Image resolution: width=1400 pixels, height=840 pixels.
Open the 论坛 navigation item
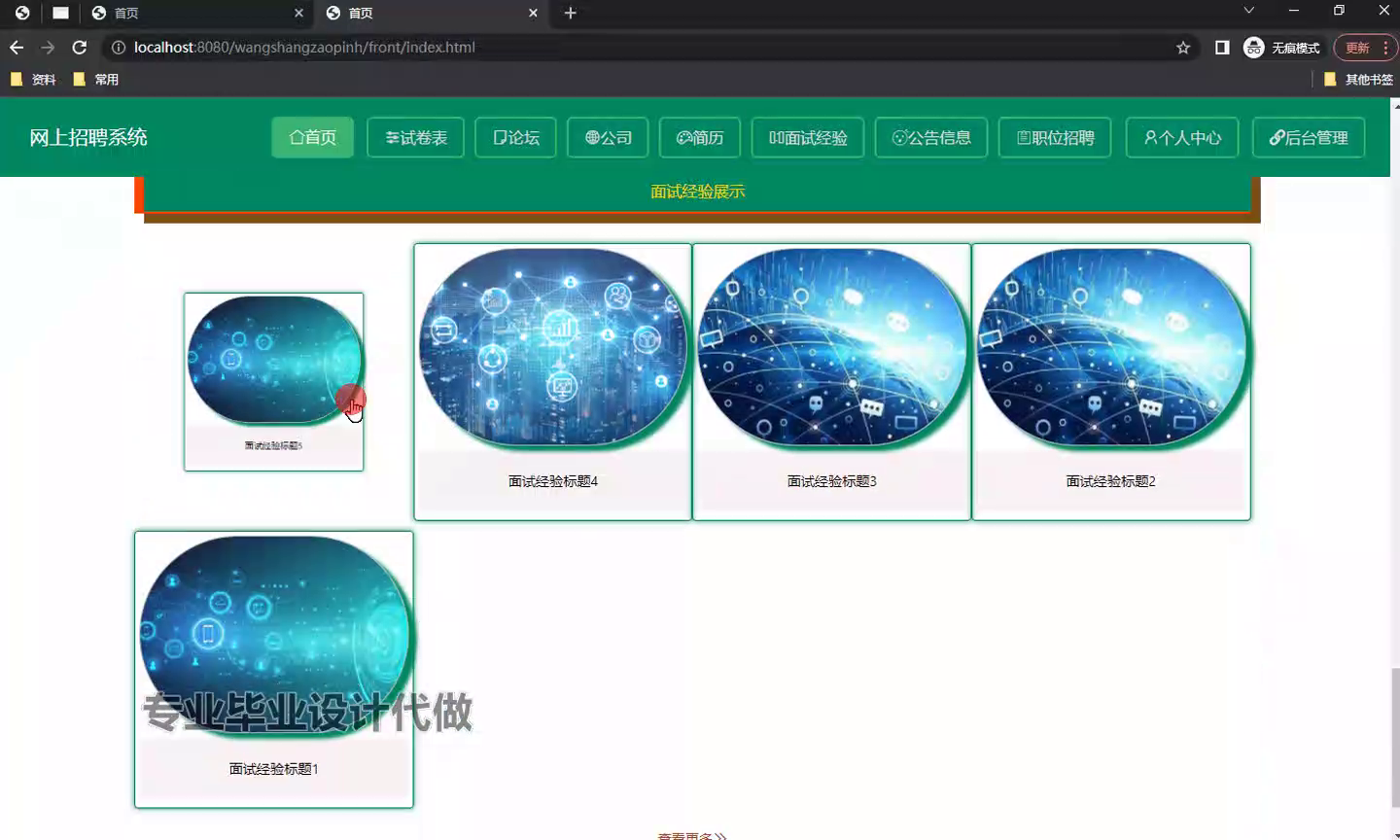click(515, 138)
